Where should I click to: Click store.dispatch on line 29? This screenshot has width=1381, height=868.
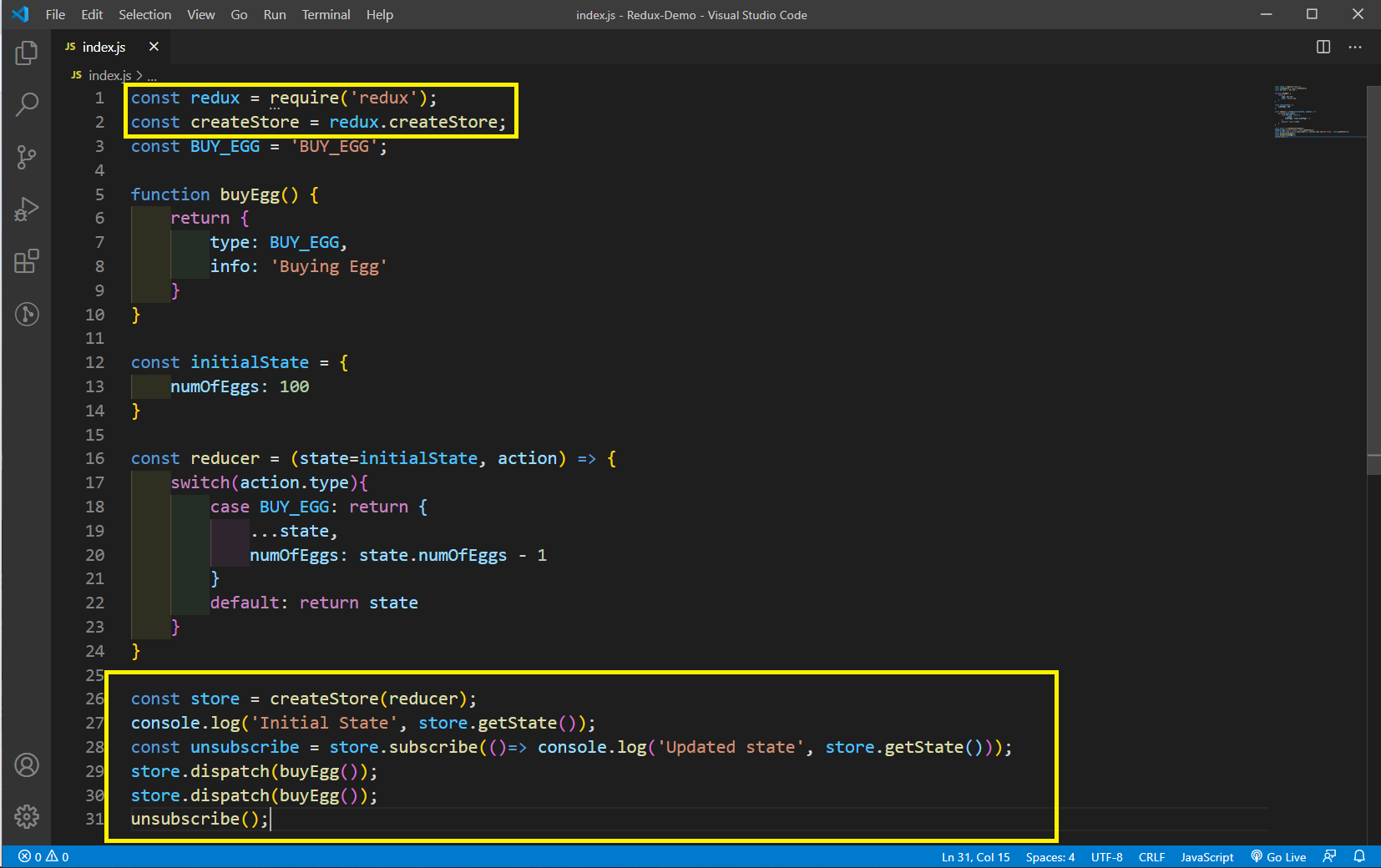(200, 771)
